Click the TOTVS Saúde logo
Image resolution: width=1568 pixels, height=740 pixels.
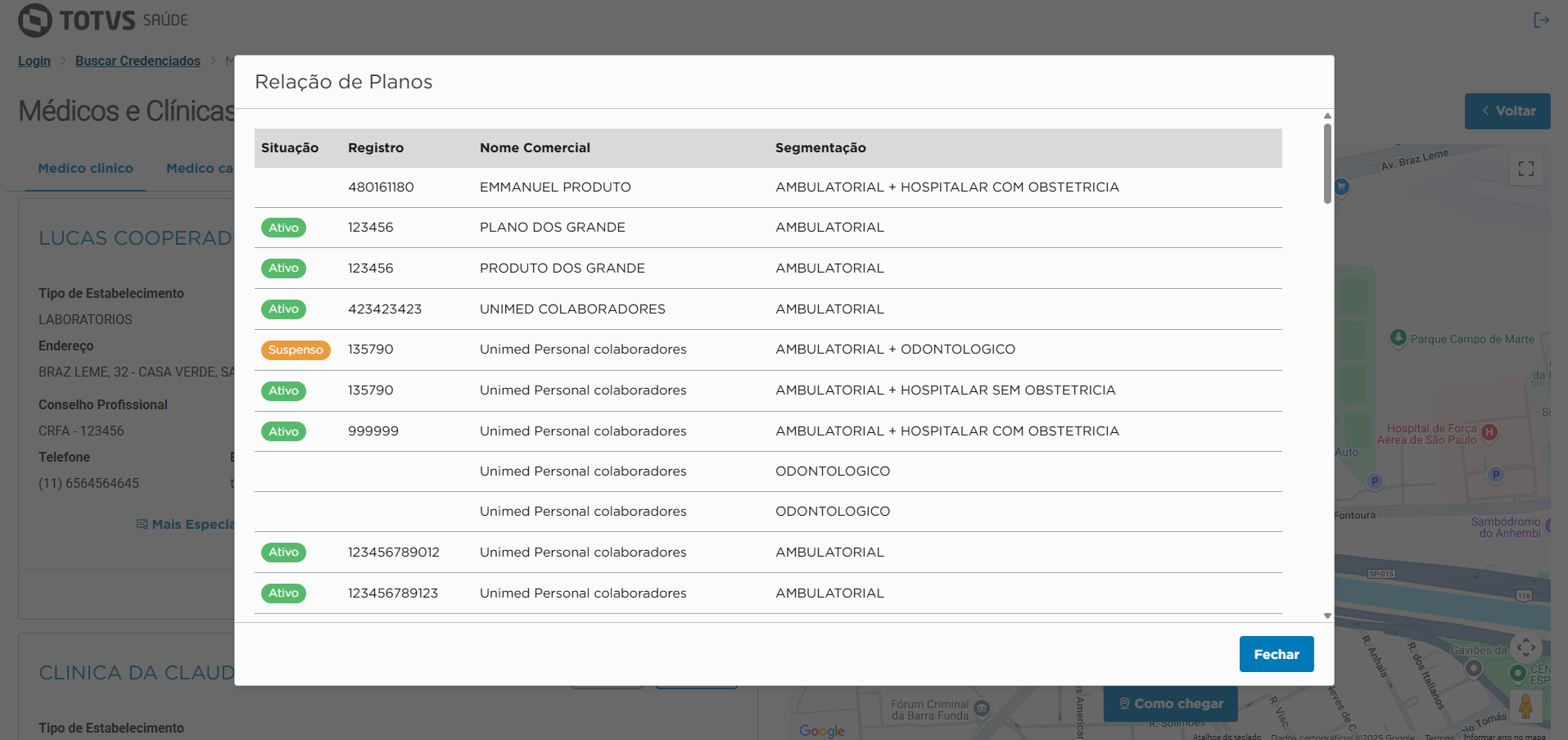(104, 20)
